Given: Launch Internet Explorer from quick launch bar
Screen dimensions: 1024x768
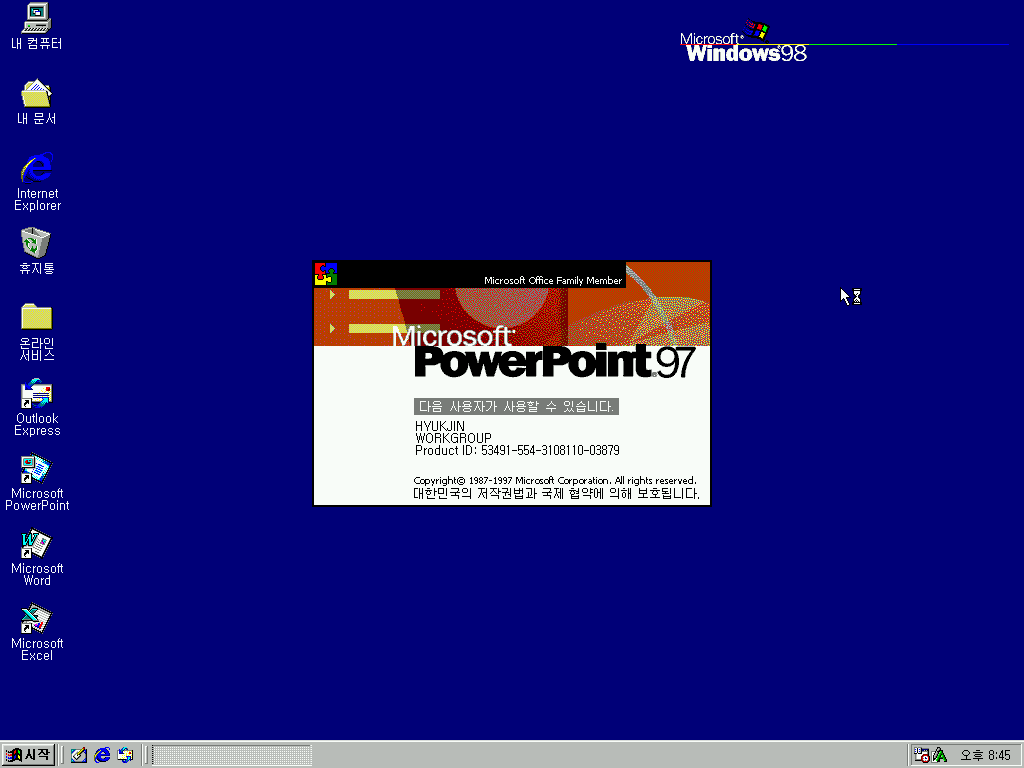Looking at the screenshot, I should 103,755.
